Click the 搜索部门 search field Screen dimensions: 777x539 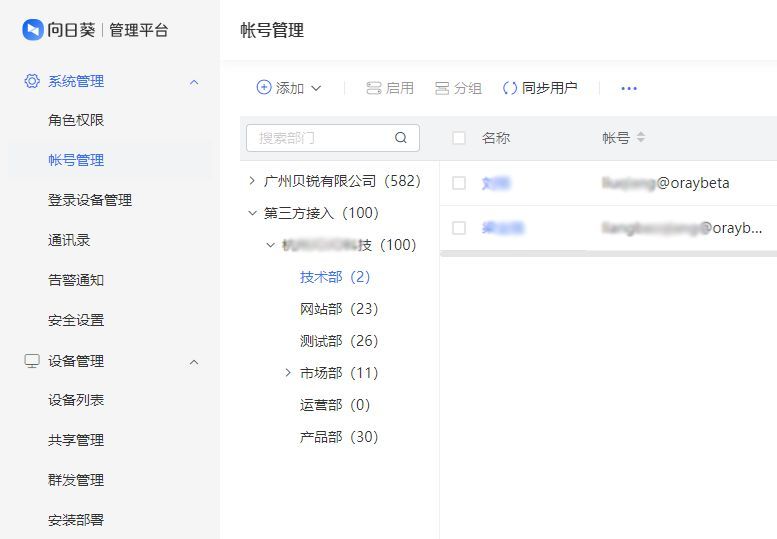pyautogui.click(x=333, y=138)
